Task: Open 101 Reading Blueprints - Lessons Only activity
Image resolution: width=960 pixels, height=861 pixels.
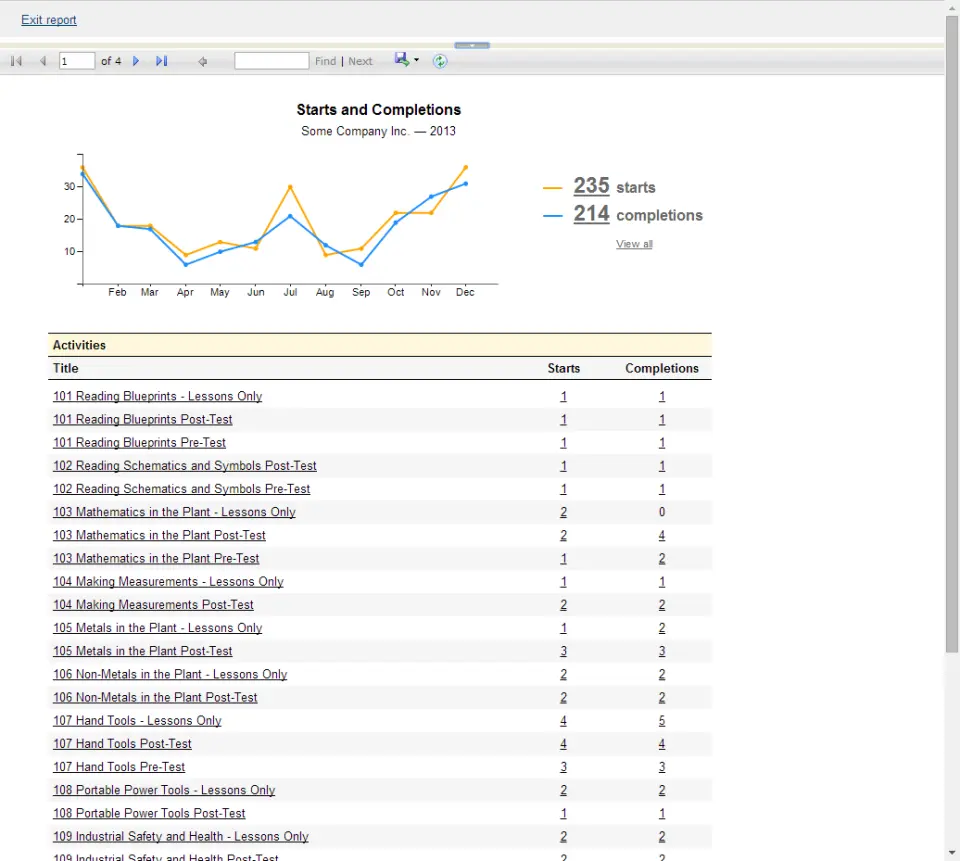Action: tap(157, 396)
